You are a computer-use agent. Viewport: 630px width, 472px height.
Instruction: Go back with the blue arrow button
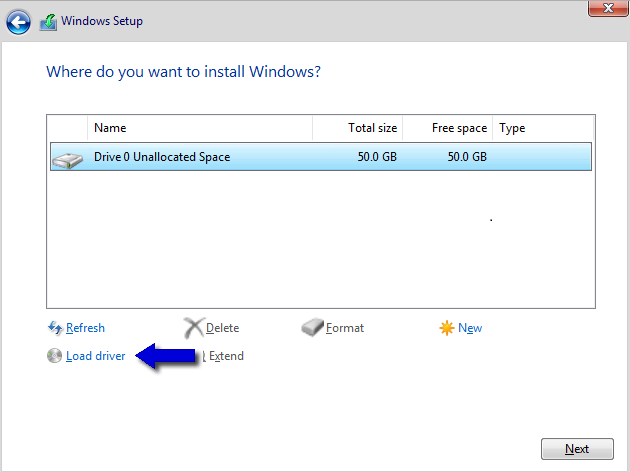click(18, 22)
